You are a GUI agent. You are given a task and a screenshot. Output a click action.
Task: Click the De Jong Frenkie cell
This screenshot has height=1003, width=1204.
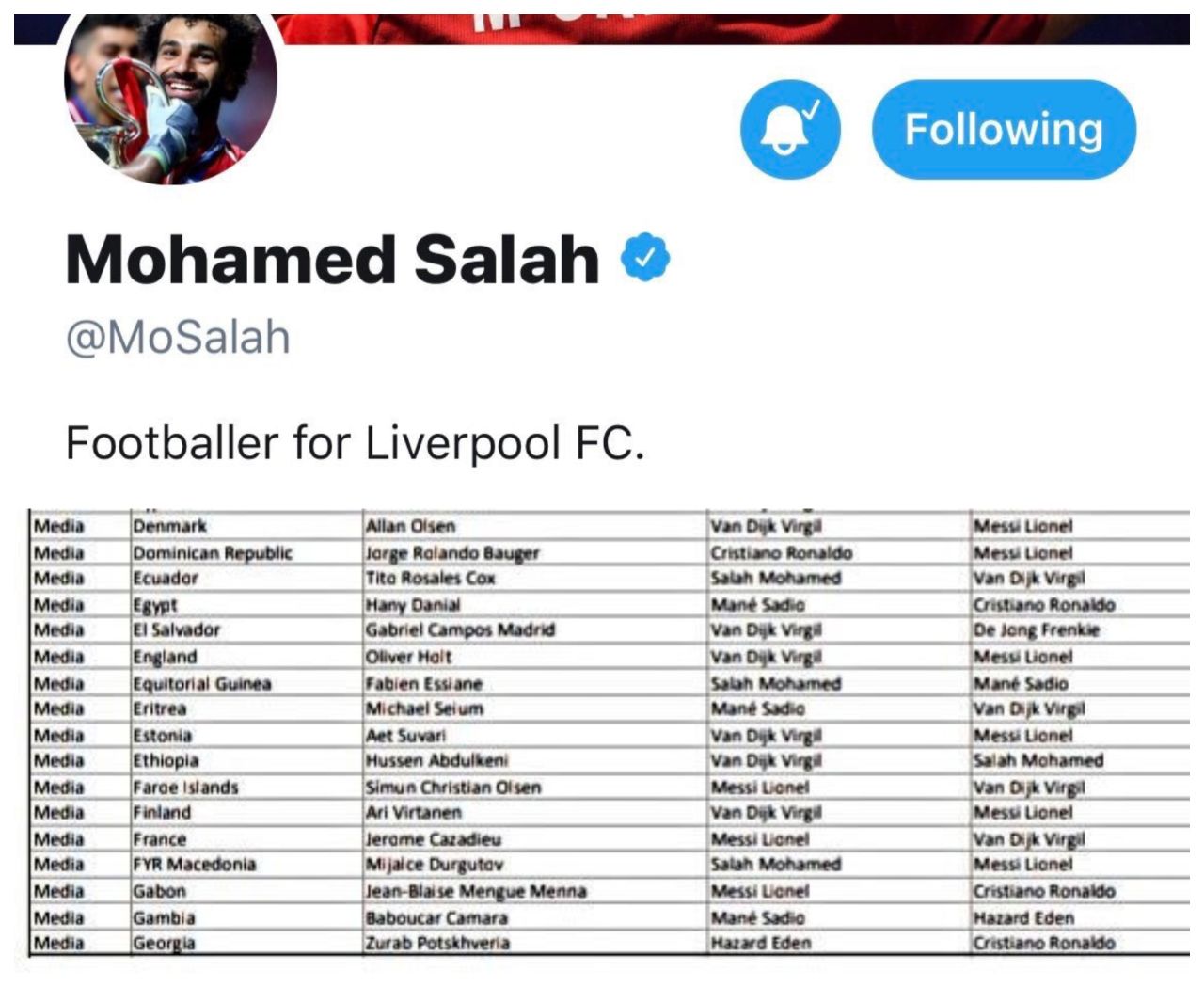click(1080, 630)
